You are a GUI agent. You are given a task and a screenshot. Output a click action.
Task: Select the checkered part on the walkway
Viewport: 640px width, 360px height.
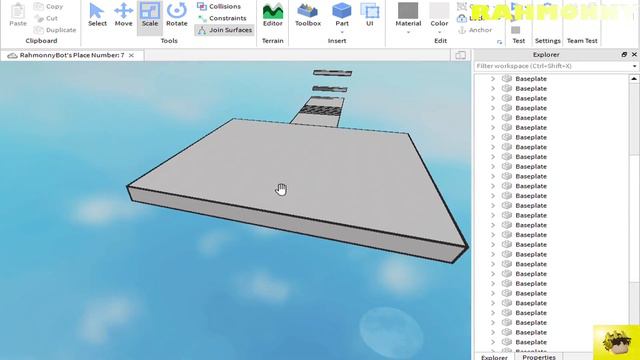(320, 110)
